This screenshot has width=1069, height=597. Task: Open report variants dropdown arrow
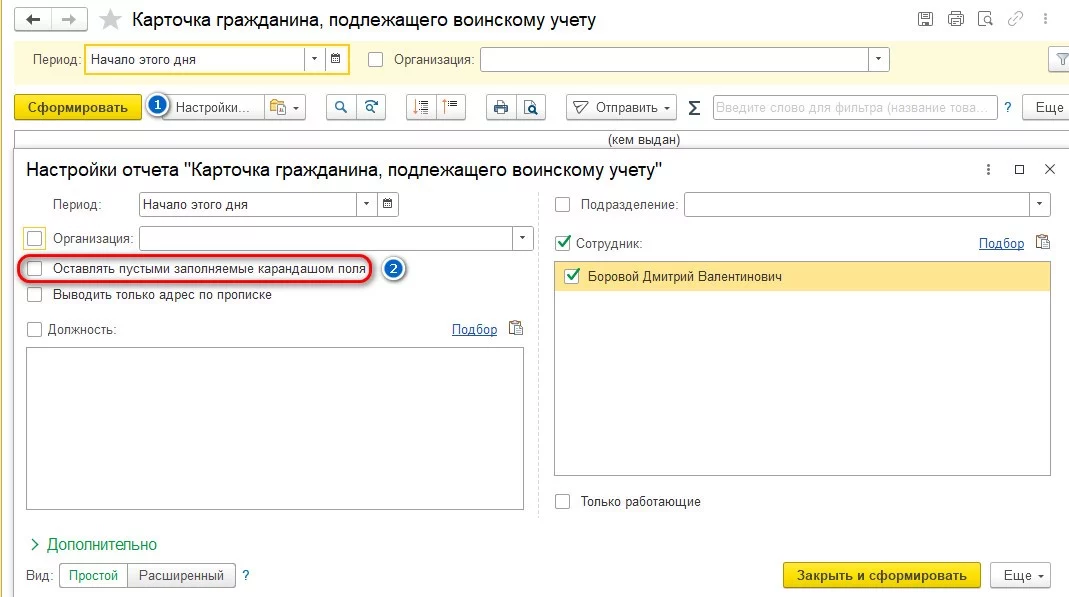coord(296,108)
